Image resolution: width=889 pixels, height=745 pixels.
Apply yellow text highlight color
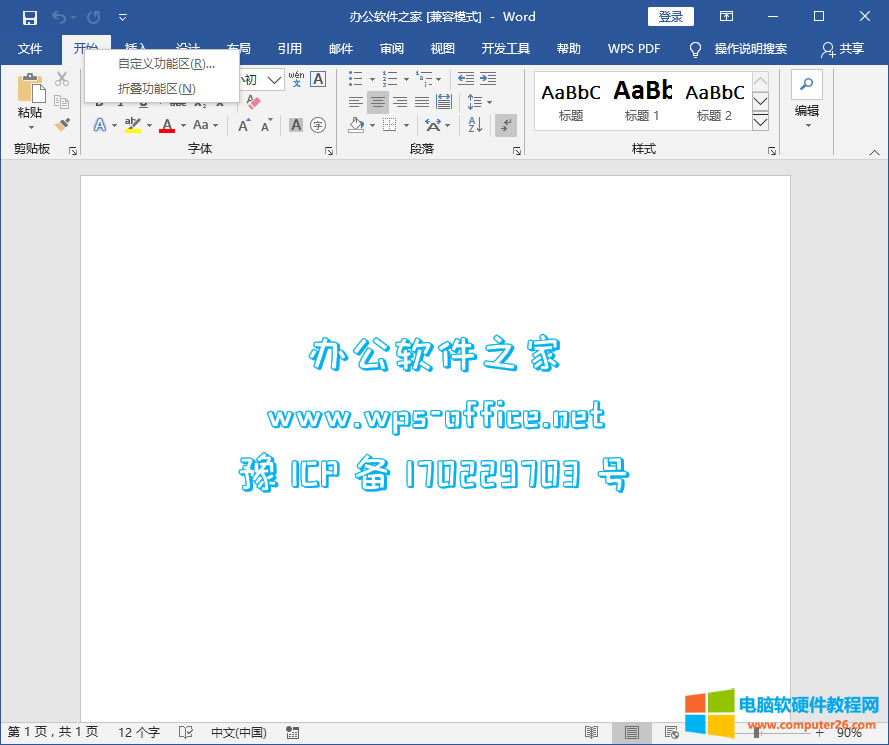tap(131, 126)
